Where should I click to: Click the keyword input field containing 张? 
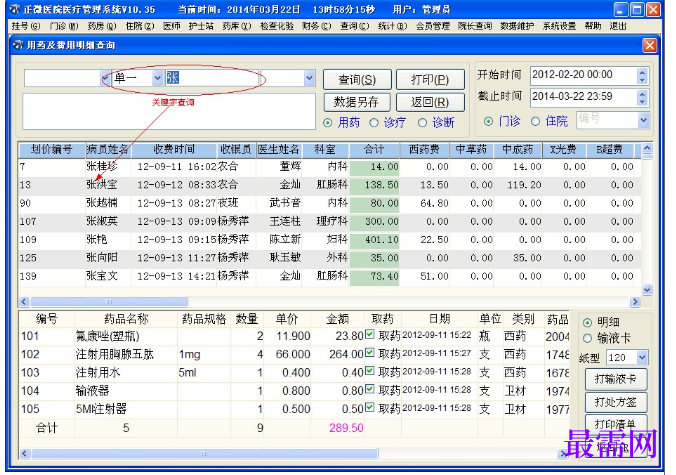212,78
